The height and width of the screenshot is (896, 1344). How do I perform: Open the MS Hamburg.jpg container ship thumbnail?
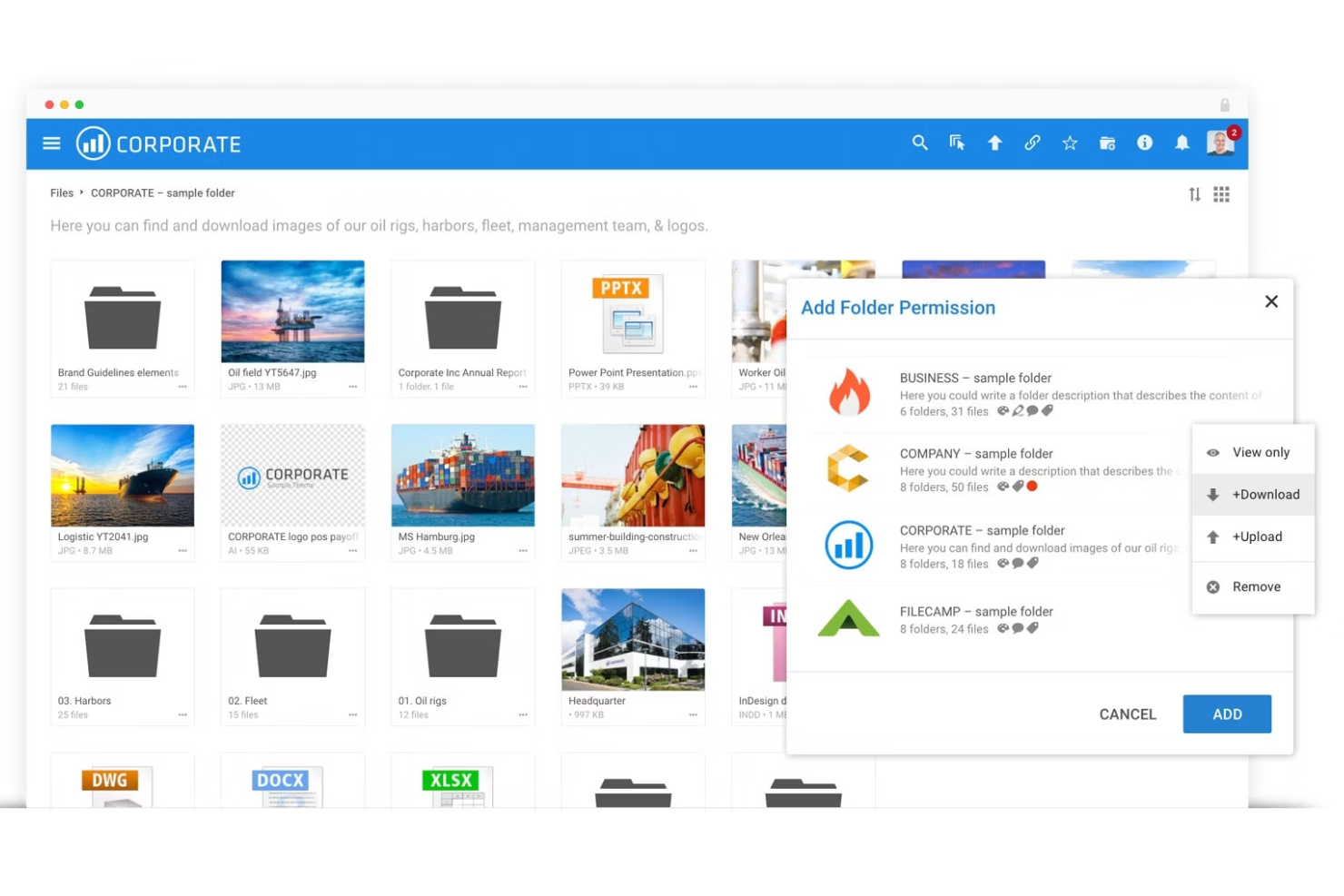[463, 476]
